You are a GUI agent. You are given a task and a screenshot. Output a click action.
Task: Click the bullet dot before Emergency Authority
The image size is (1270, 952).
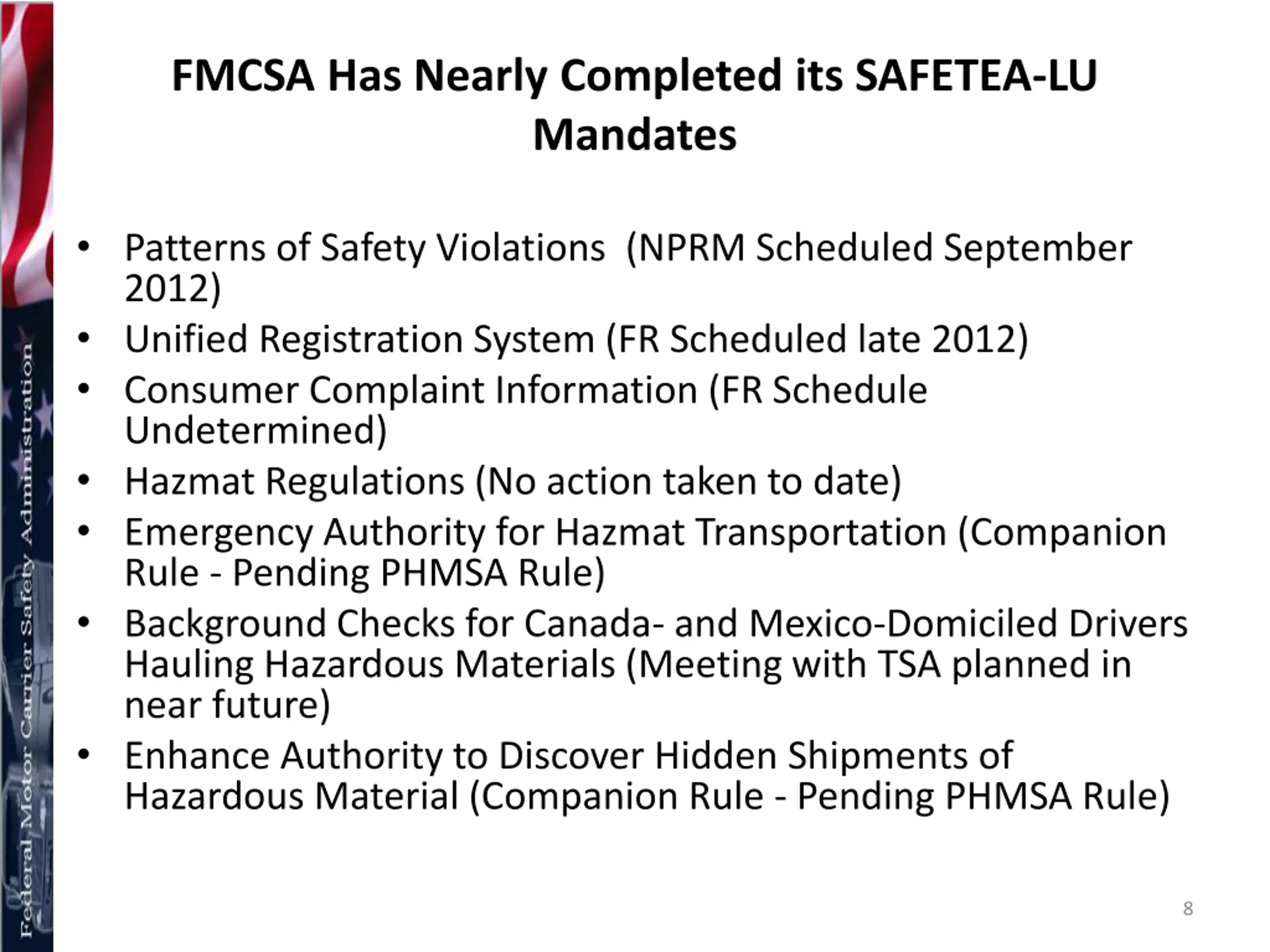[84, 532]
